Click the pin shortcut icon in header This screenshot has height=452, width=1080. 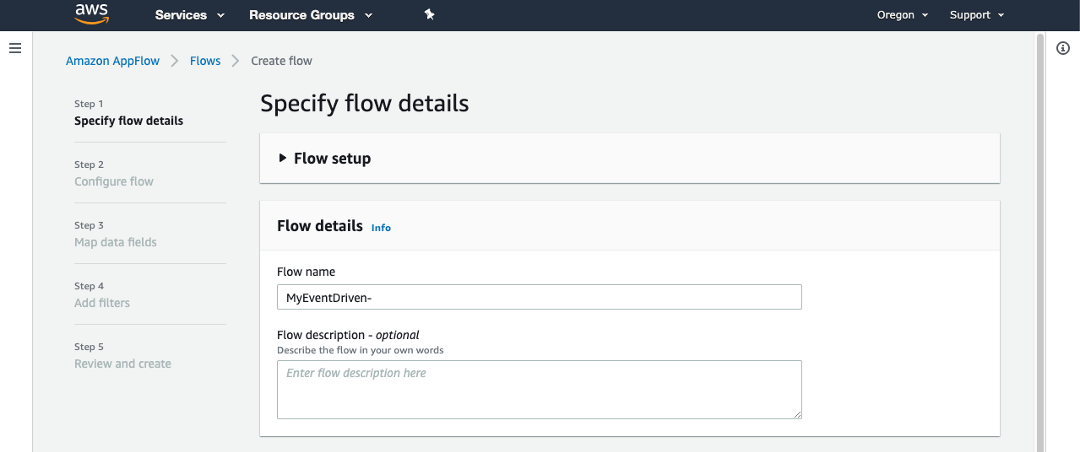429,15
